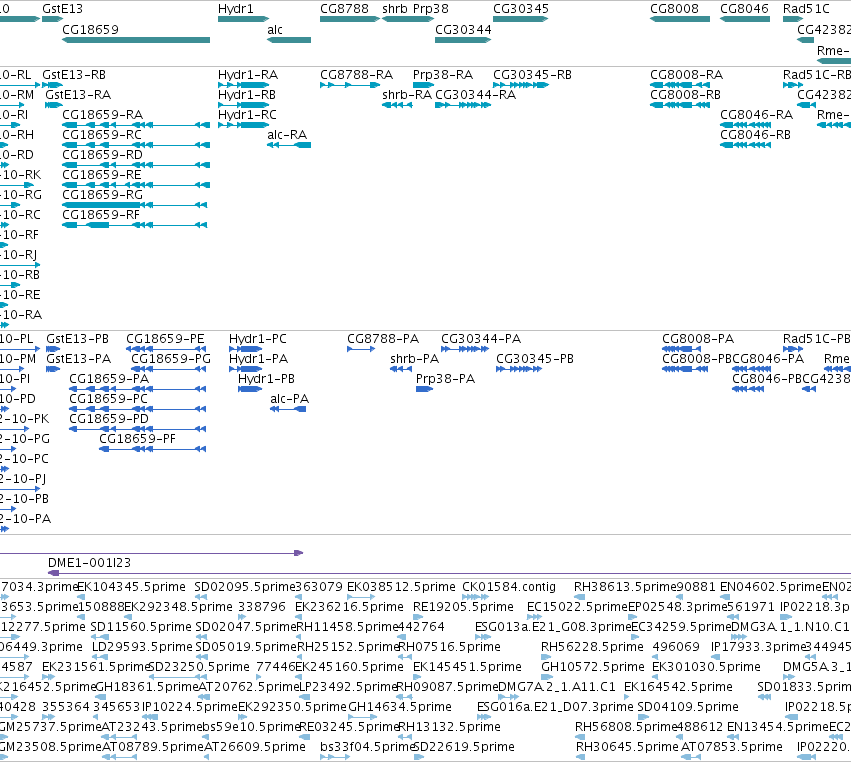Select the CK01584.contig label
This screenshot has width=851, height=762.
tap(509, 587)
